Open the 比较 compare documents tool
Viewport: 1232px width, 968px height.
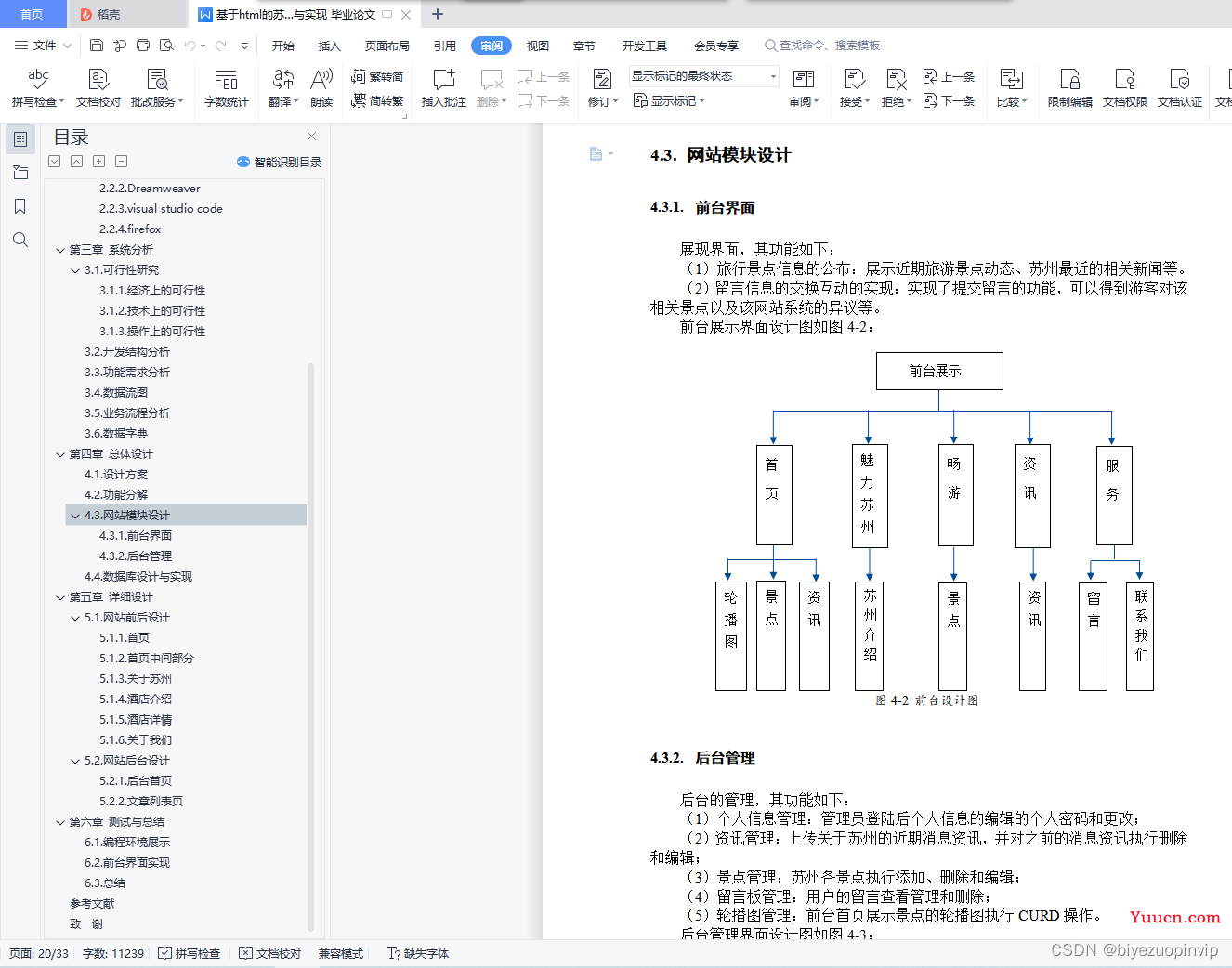click(x=1011, y=88)
